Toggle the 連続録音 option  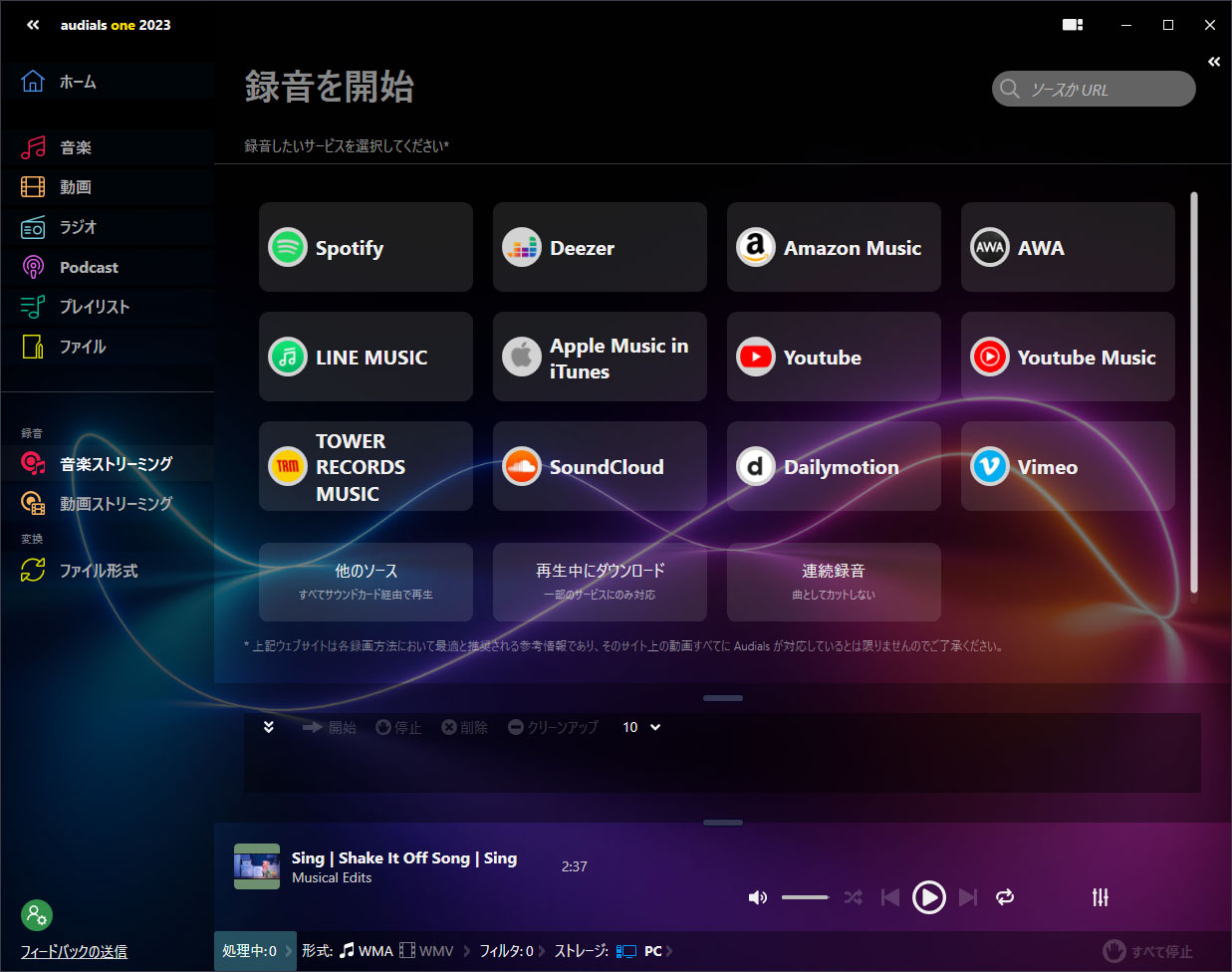pyautogui.click(x=833, y=582)
